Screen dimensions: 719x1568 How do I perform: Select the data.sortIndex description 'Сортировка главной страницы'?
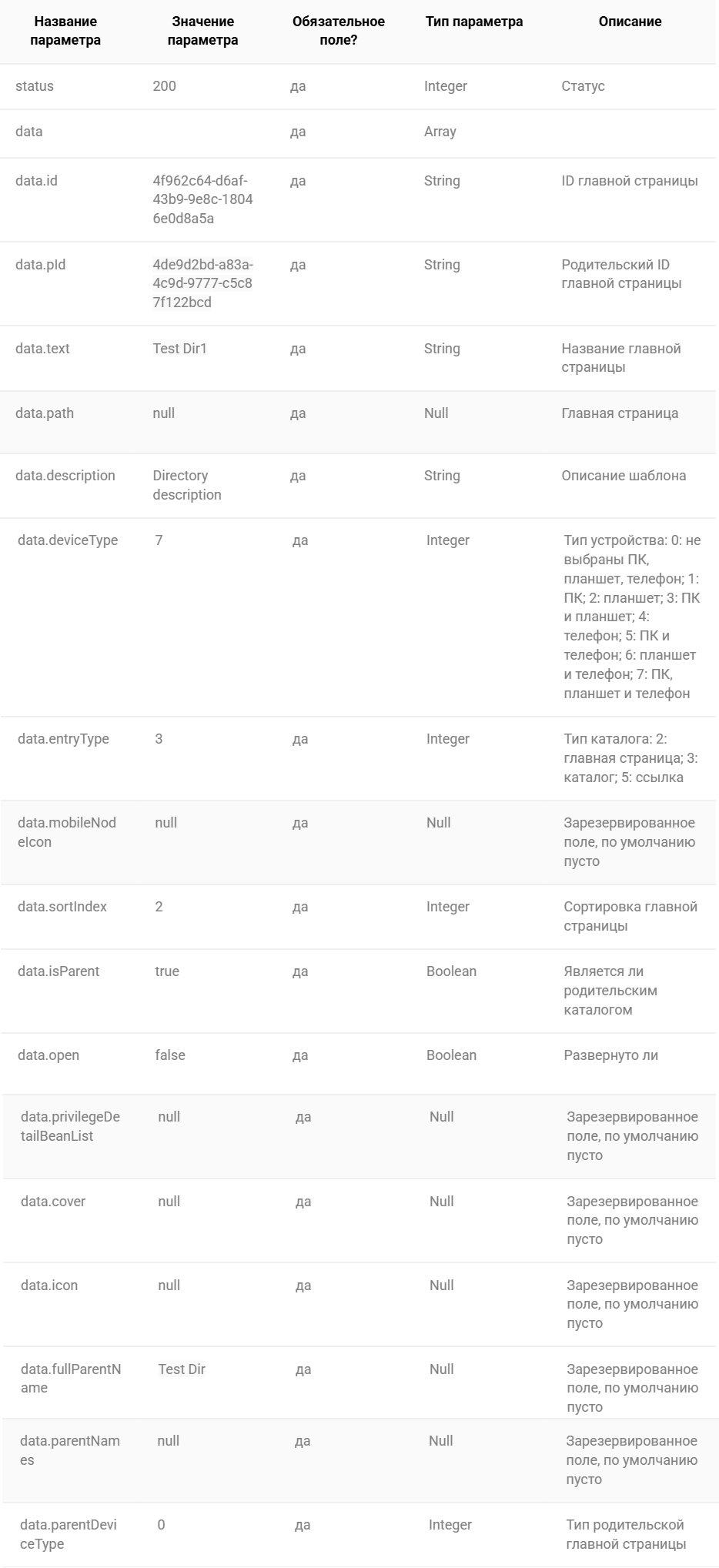click(x=630, y=916)
